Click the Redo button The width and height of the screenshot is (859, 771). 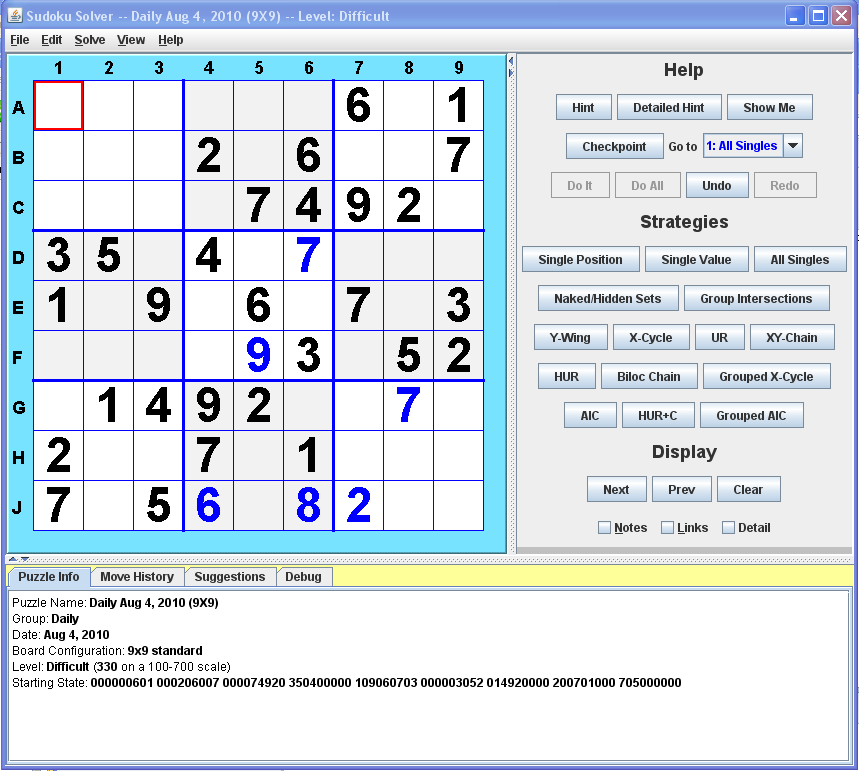pyautogui.click(x=785, y=185)
